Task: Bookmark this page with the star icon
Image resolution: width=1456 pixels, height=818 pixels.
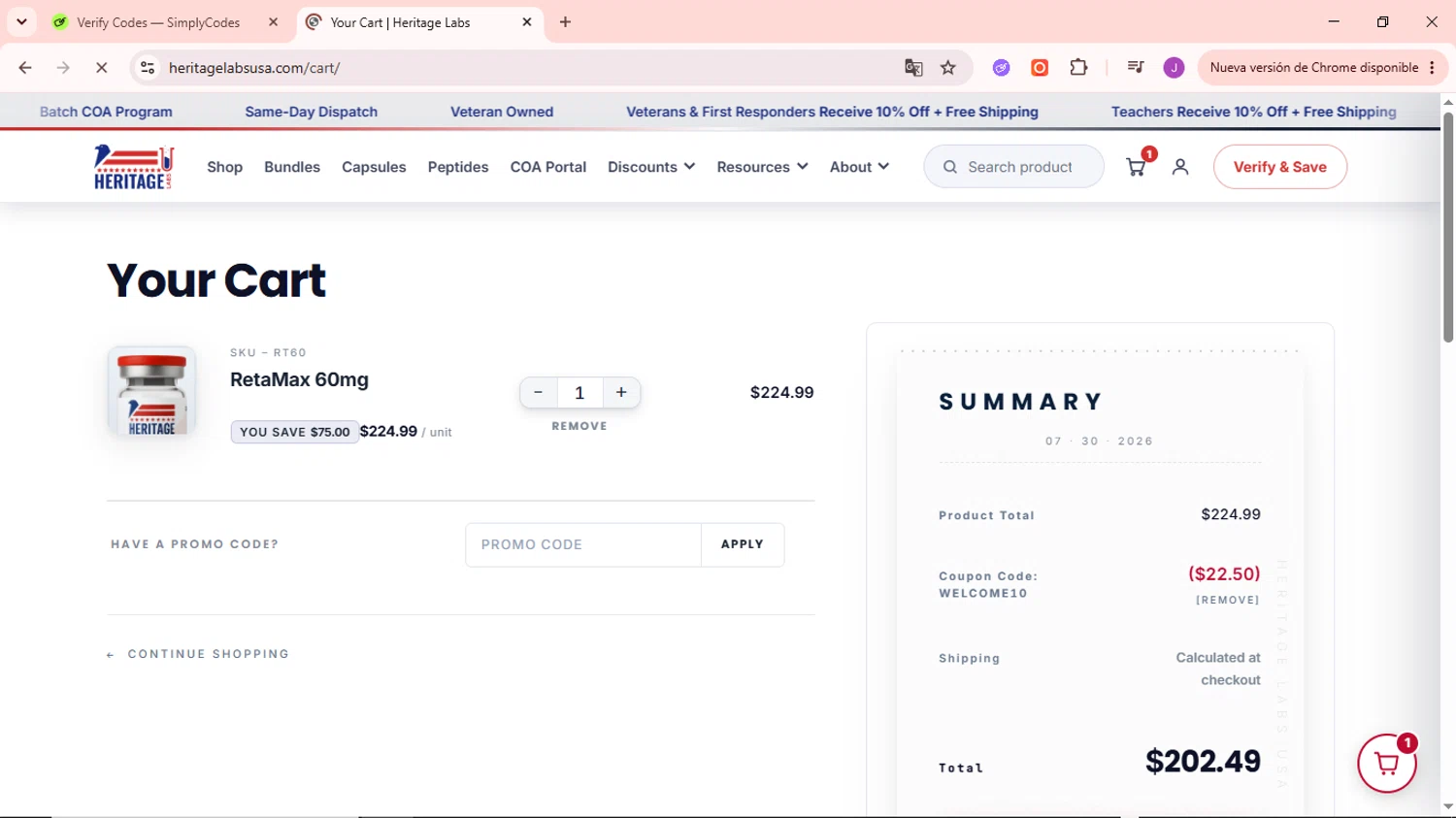Action: [948, 68]
